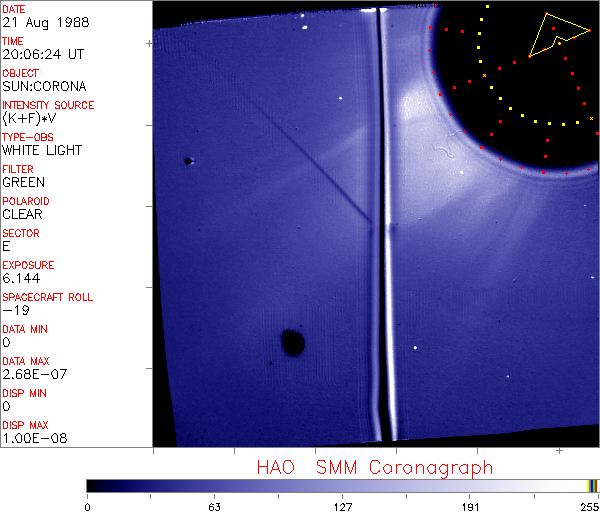Click the SPACECRAFT ROLL label

click(x=47, y=297)
